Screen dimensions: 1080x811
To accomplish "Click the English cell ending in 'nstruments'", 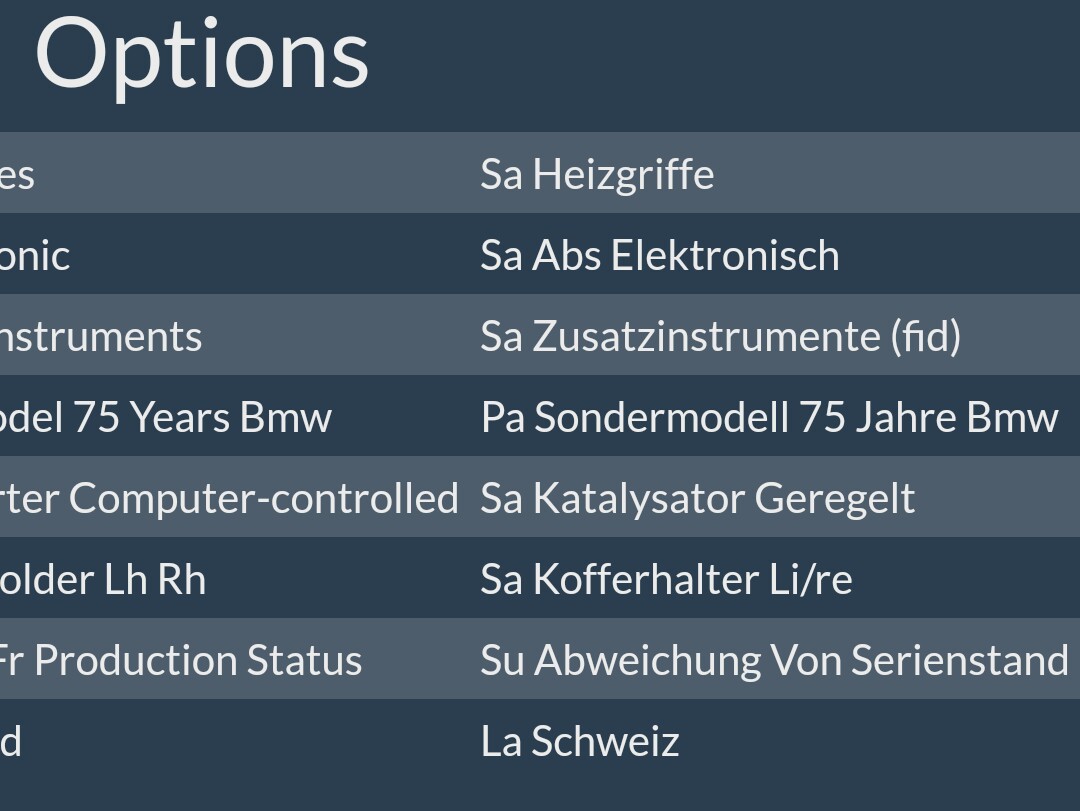I will (x=101, y=336).
